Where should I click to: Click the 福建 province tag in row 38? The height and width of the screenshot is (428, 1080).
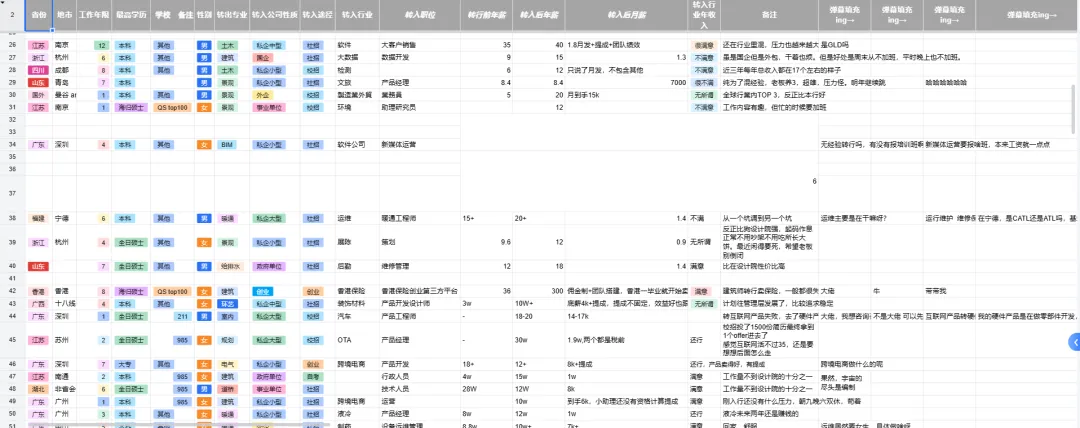click(x=38, y=218)
